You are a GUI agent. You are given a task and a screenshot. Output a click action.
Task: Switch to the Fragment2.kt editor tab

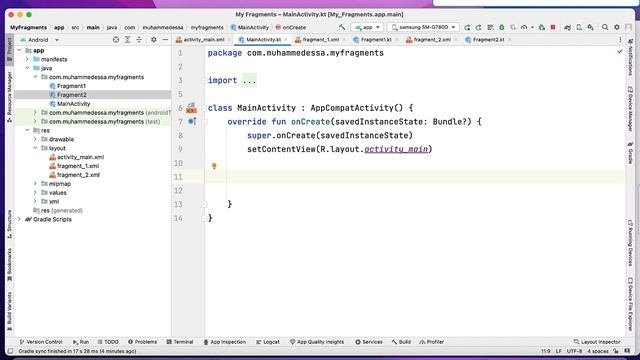pos(488,40)
